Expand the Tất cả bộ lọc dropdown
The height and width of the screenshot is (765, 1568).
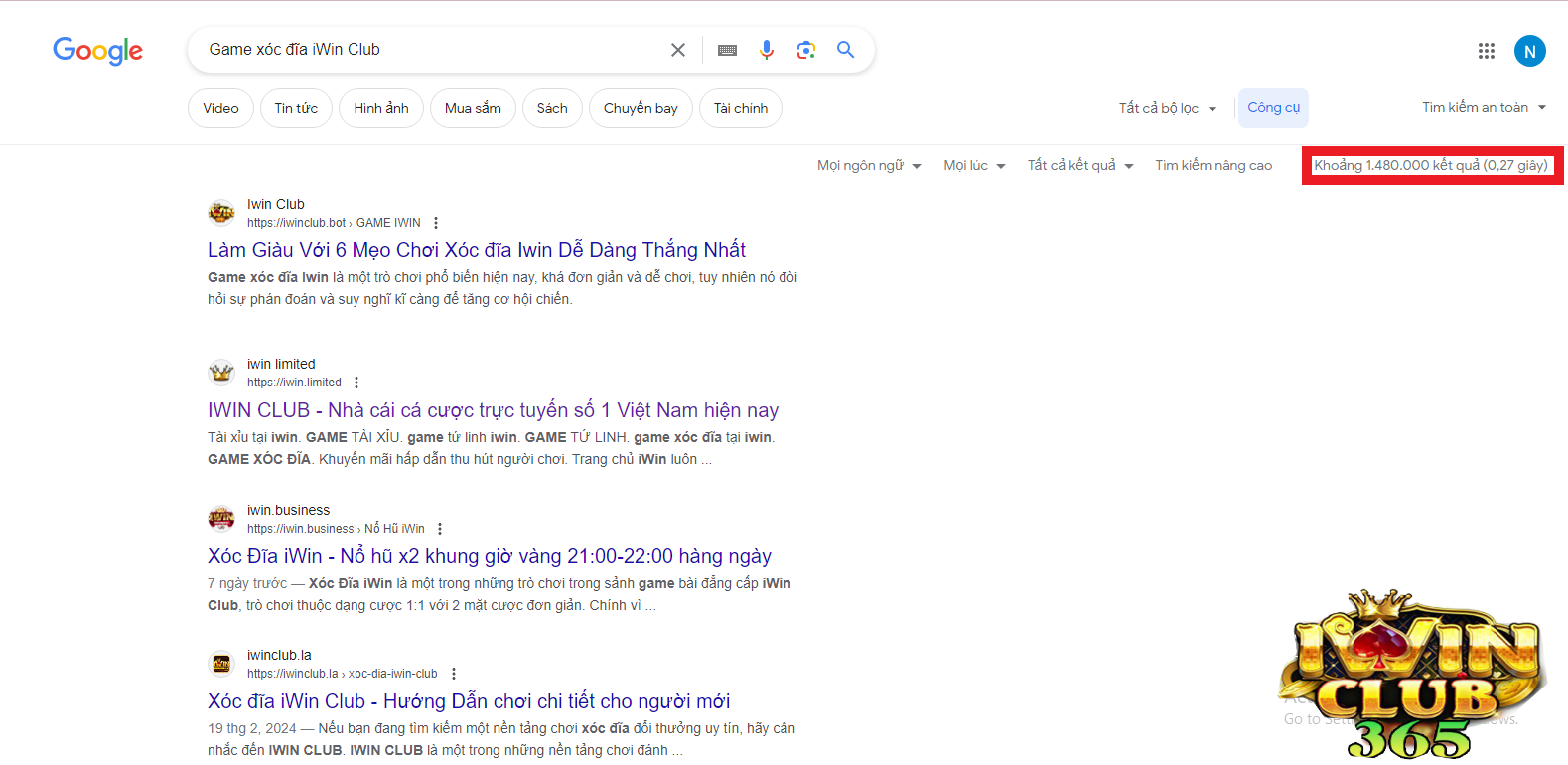pyautogui.click(x=1168, y=108)
